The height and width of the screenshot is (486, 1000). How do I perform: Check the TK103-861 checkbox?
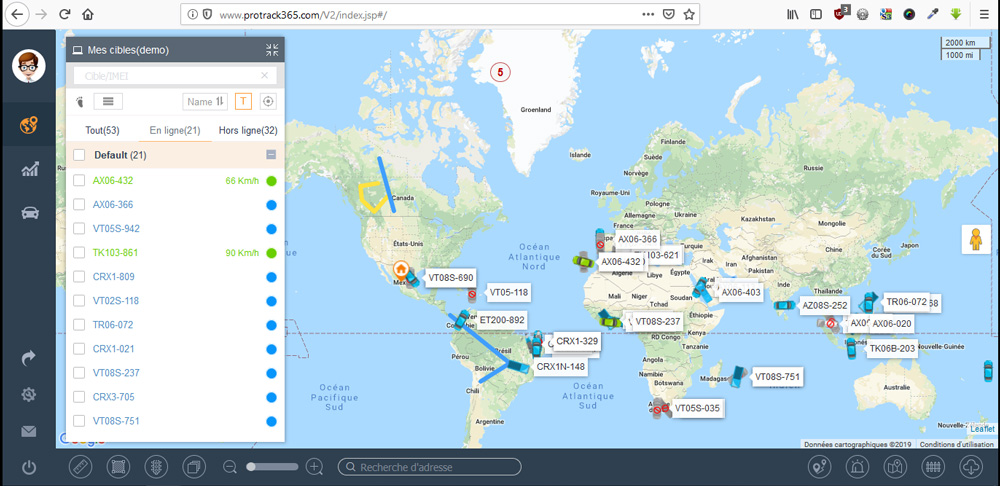click(79, 253)
